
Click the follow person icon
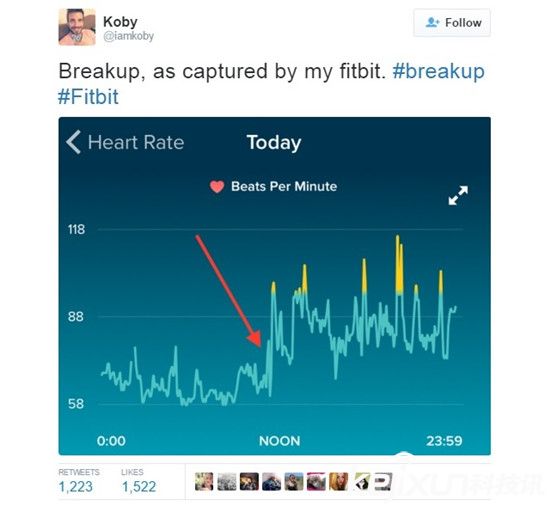tap(432, 22)
